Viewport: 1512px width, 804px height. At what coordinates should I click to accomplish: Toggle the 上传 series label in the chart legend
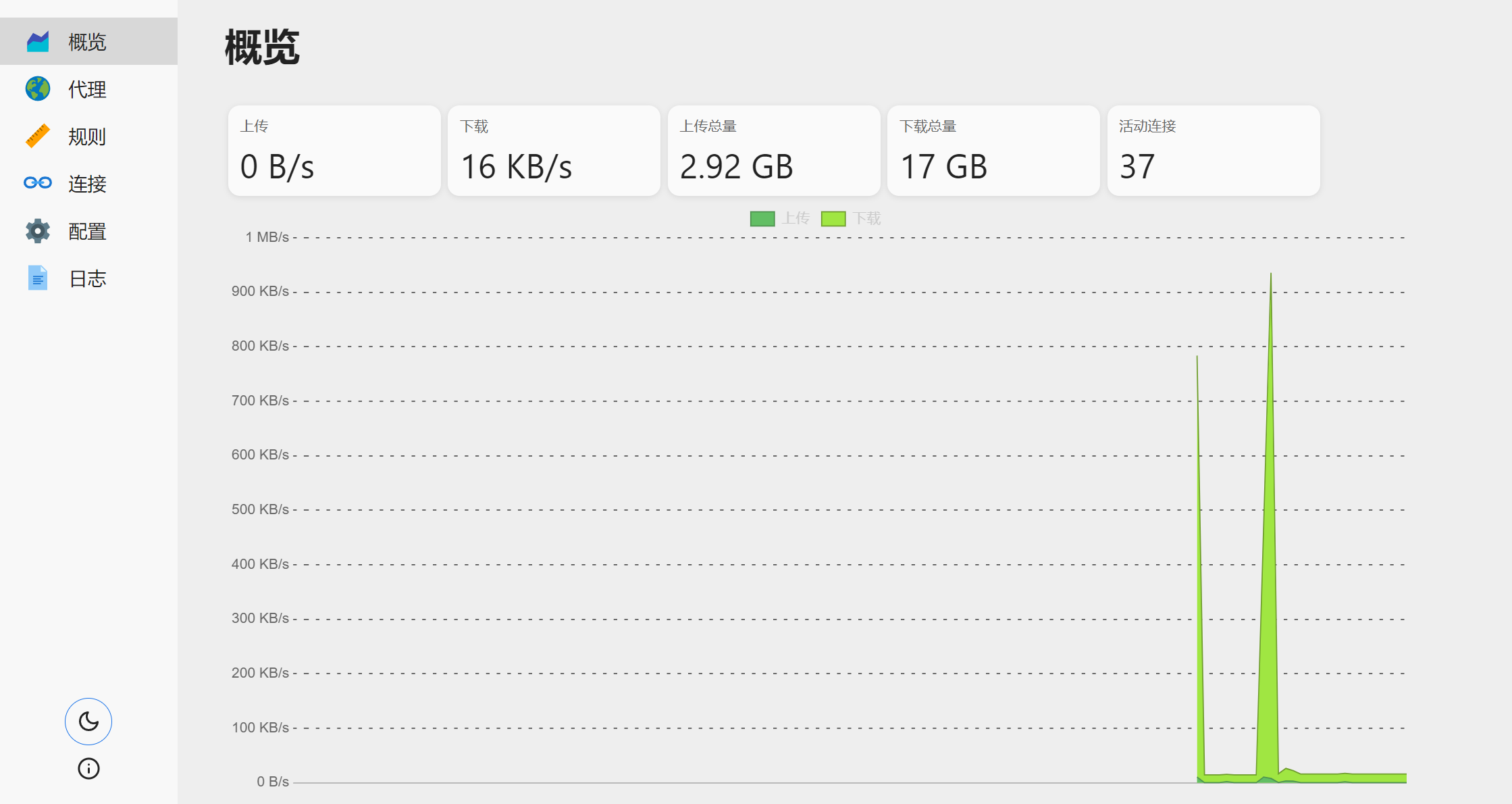796,219
